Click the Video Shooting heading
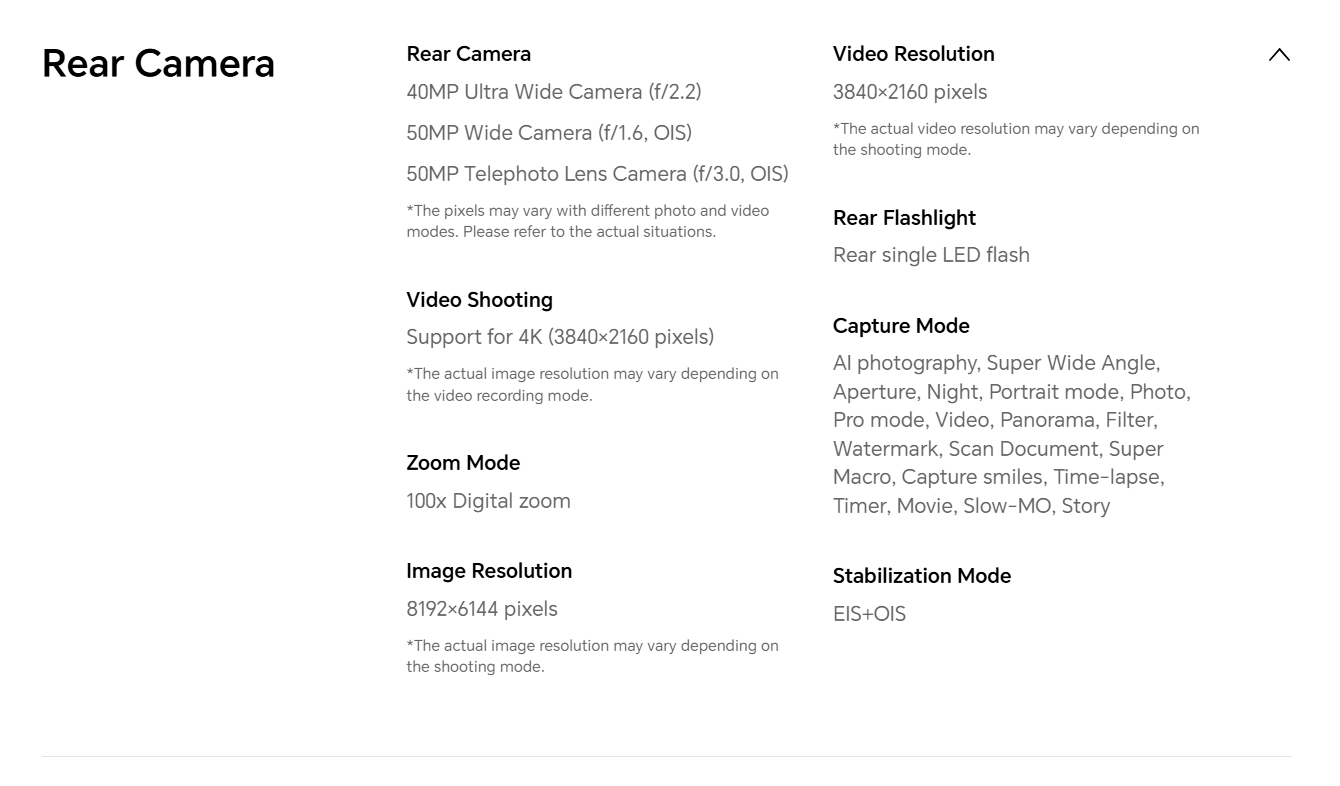1340x786 pixels. pyautogui.click(x=479, y=300)
